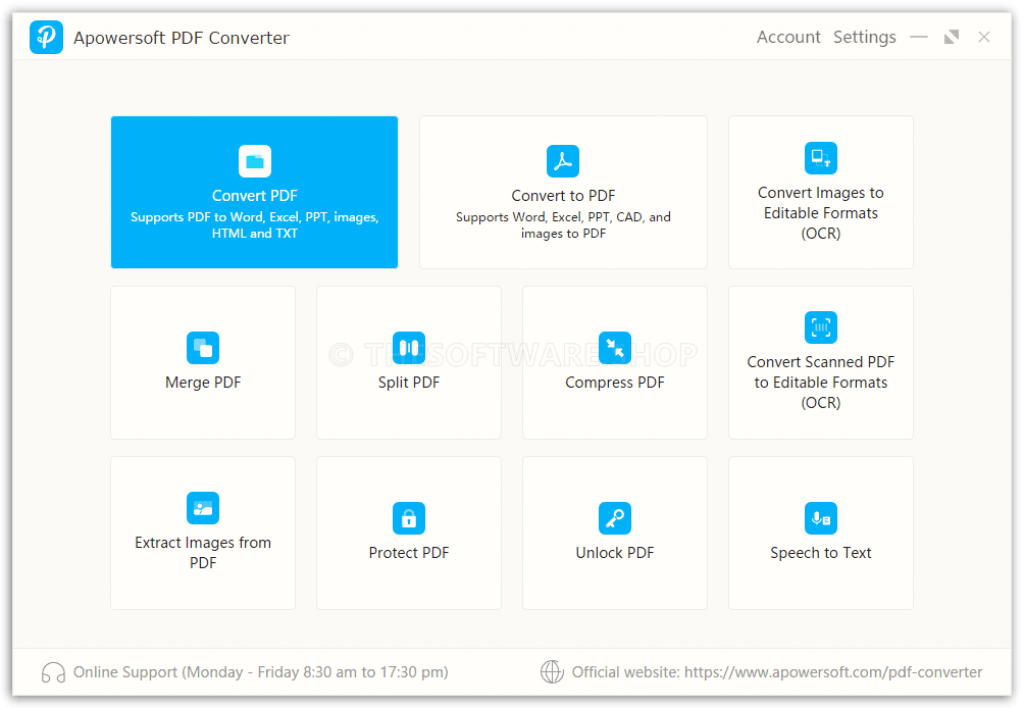Viewport: 1024px width, 708px height.
Task: Open the Split PDF label
Action: pyautogui.click(x=409, y=382)
